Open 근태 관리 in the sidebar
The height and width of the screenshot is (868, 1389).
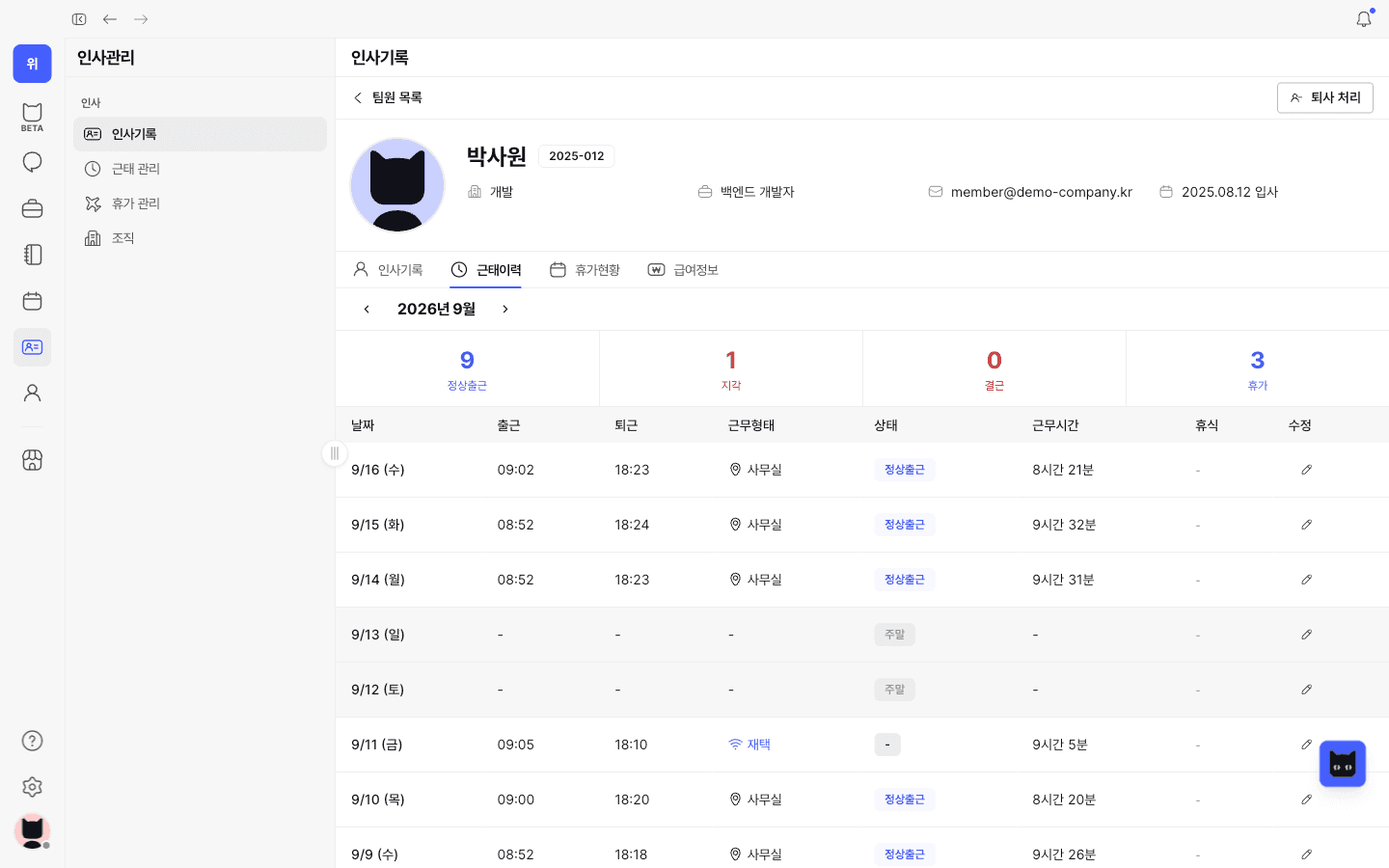(x=200, y=169)
